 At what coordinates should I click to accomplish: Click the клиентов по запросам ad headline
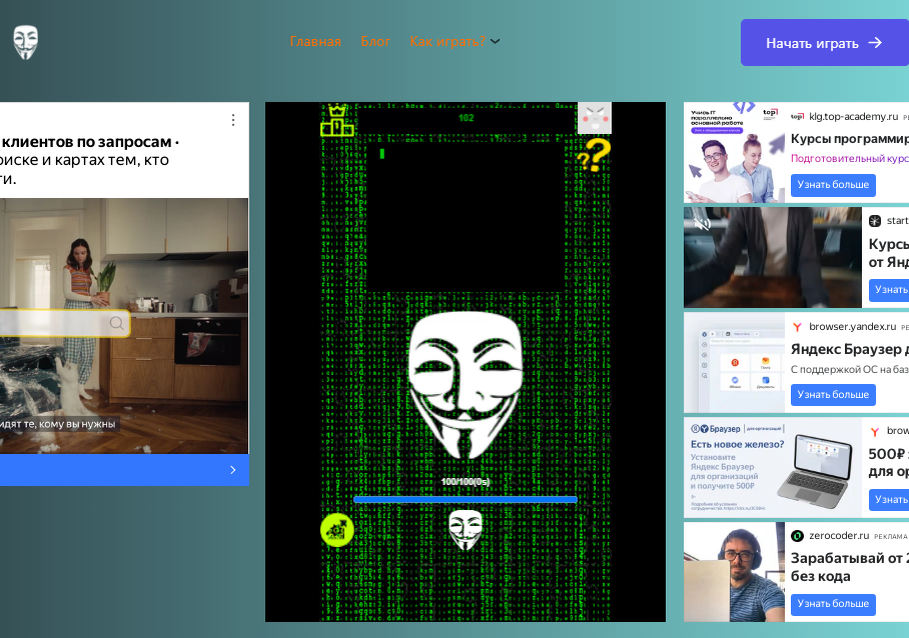[89, 142]
